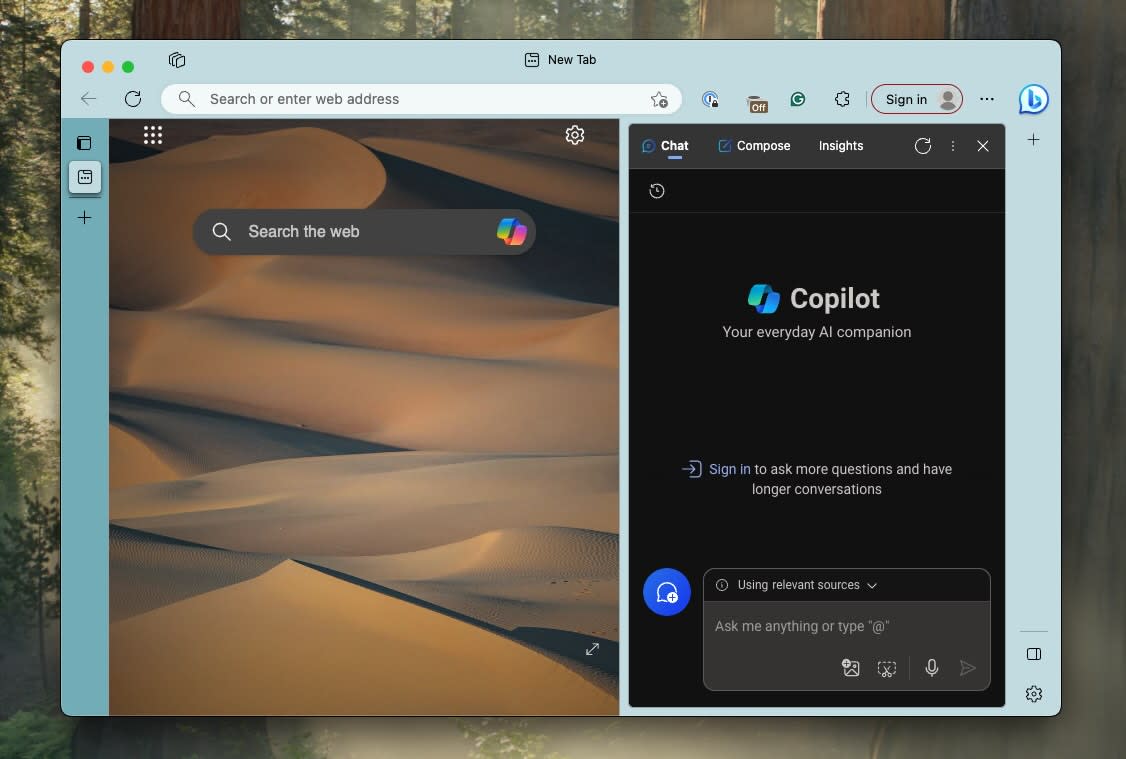Click the Copilot logo heading

(814, 299)
